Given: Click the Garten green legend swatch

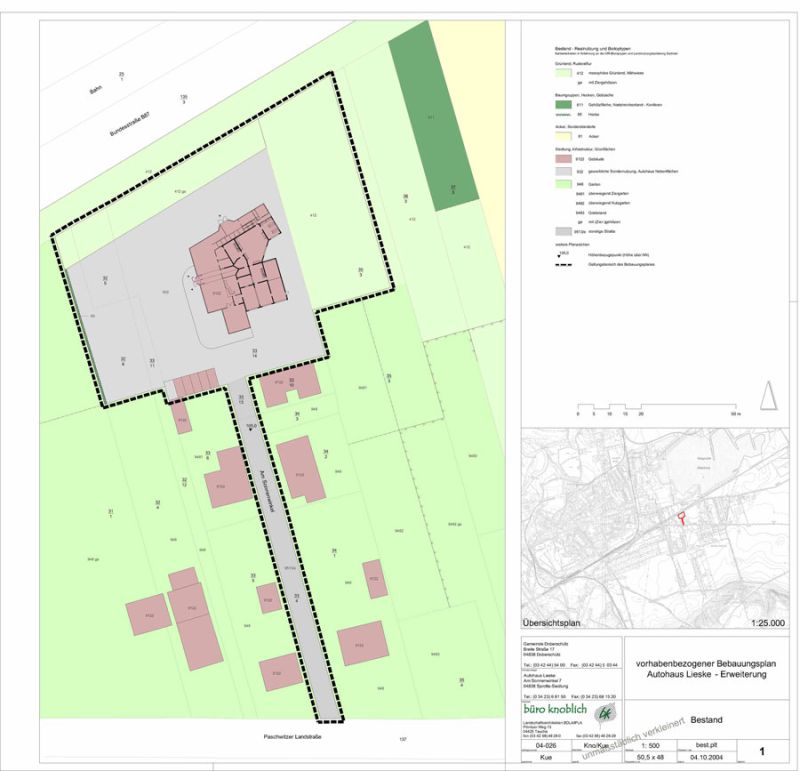Looking at the screenshot, I should click(x=563, y=184).
